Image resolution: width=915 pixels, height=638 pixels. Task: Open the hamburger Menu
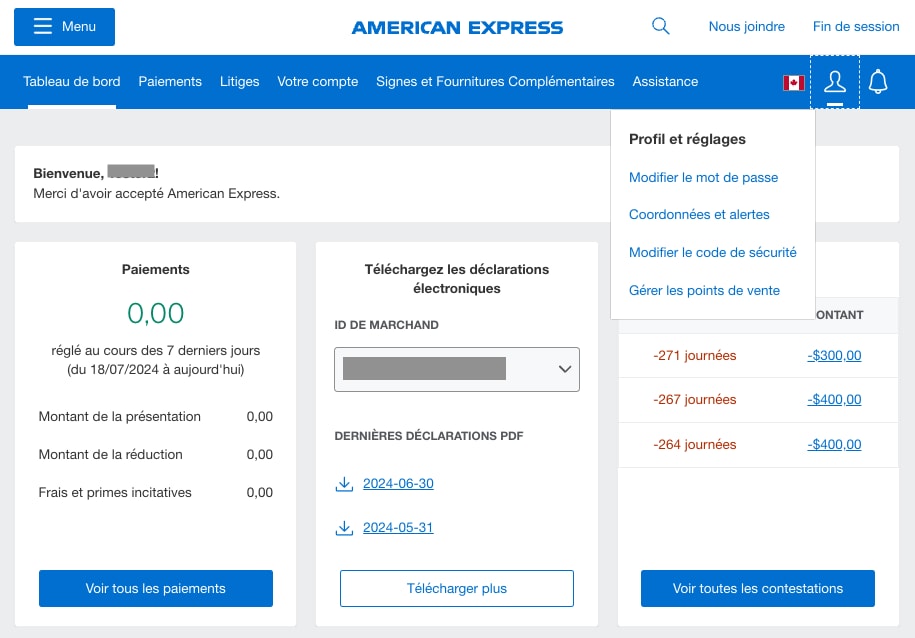(64, 26)
